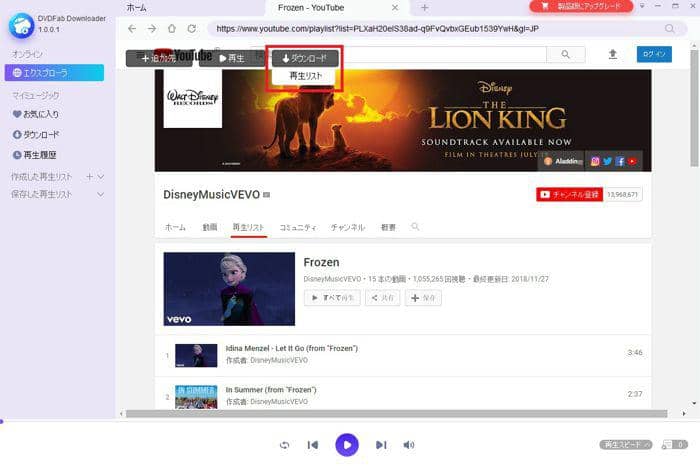Open the YouTube icon on the banner
This screenshot has height=466, width=700.
[x=632, y=162]
